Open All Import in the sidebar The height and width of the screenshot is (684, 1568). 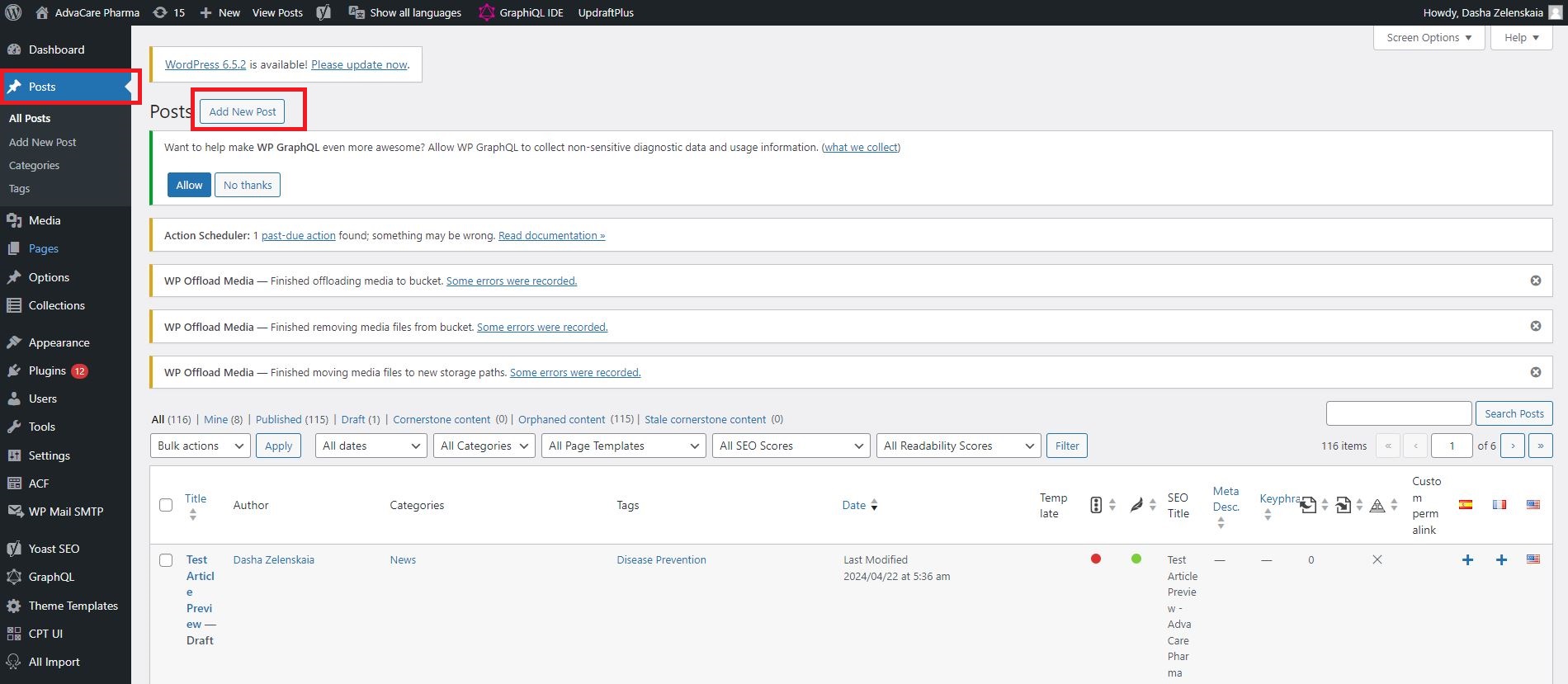pyautogui.click(x=54, y=662)
